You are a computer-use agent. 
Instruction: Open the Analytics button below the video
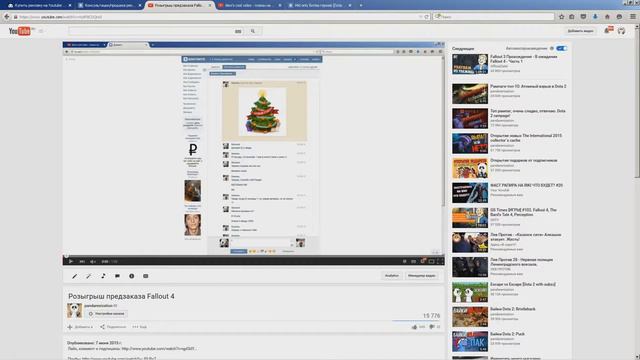[392, 276]
